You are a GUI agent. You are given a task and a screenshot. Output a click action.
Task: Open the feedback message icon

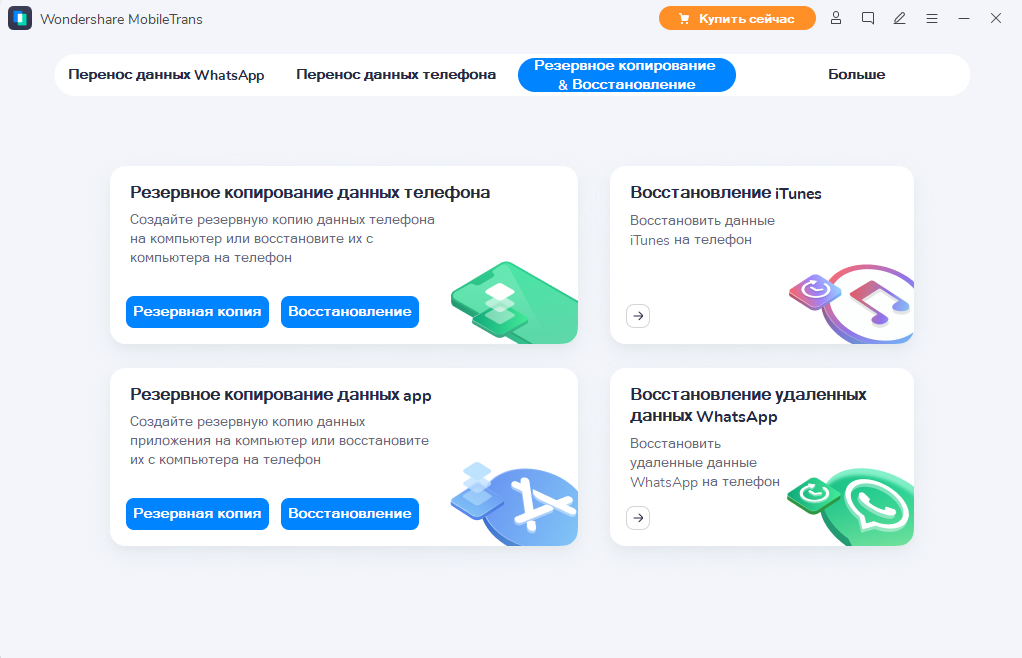click(868, 18)
